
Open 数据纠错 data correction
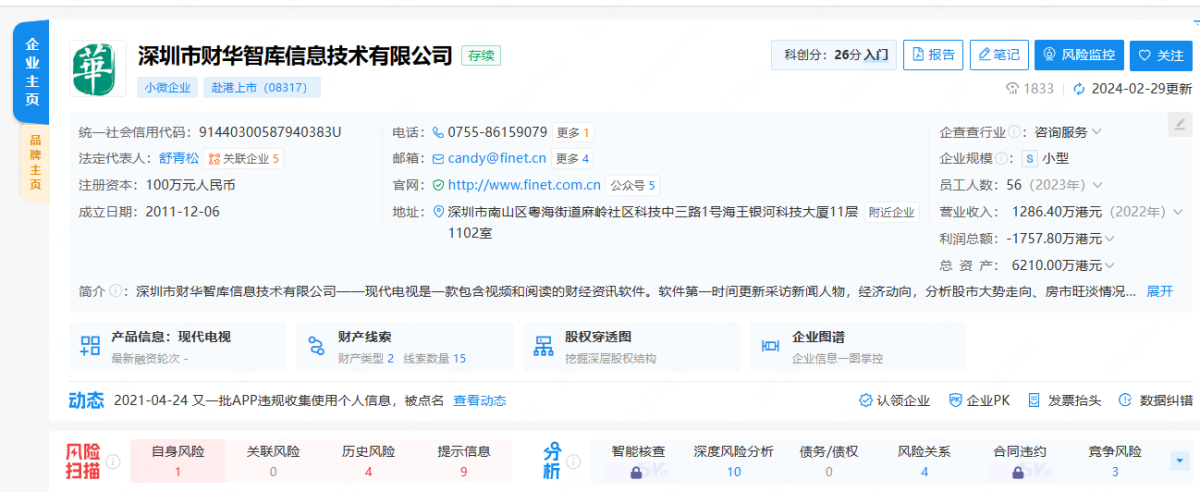[1156, 401]
